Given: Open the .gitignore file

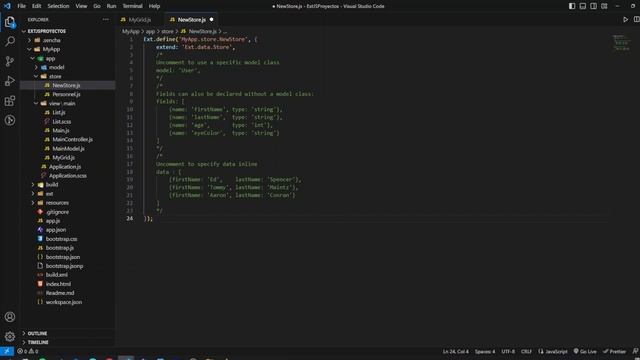Looking at the screenshot, I should click(57, 212).
